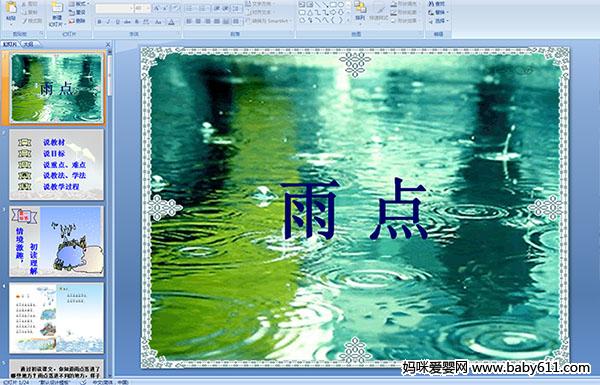Toggle Italic formatting

[x=108, y=22]
